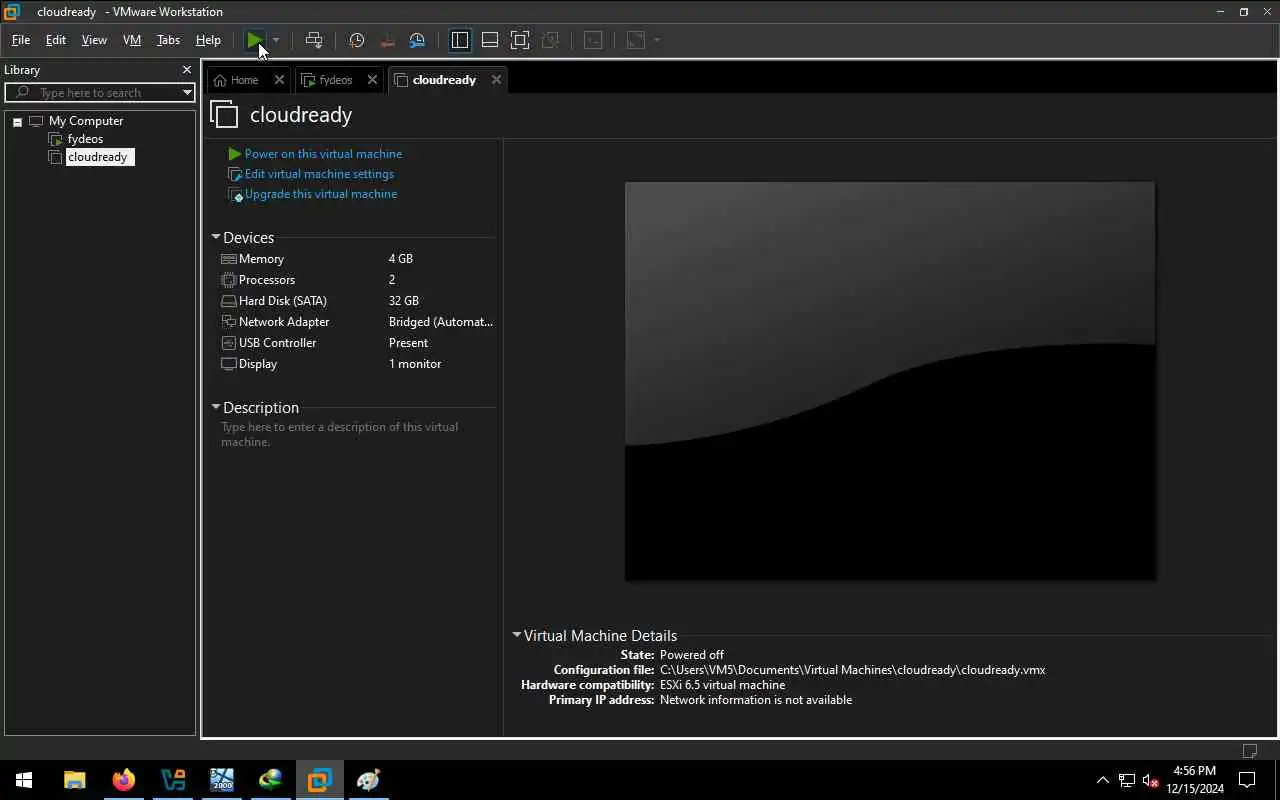Open the Tabs menu
The width and height of the screenshot is (1280, 800).
click(x=168, y=40)
